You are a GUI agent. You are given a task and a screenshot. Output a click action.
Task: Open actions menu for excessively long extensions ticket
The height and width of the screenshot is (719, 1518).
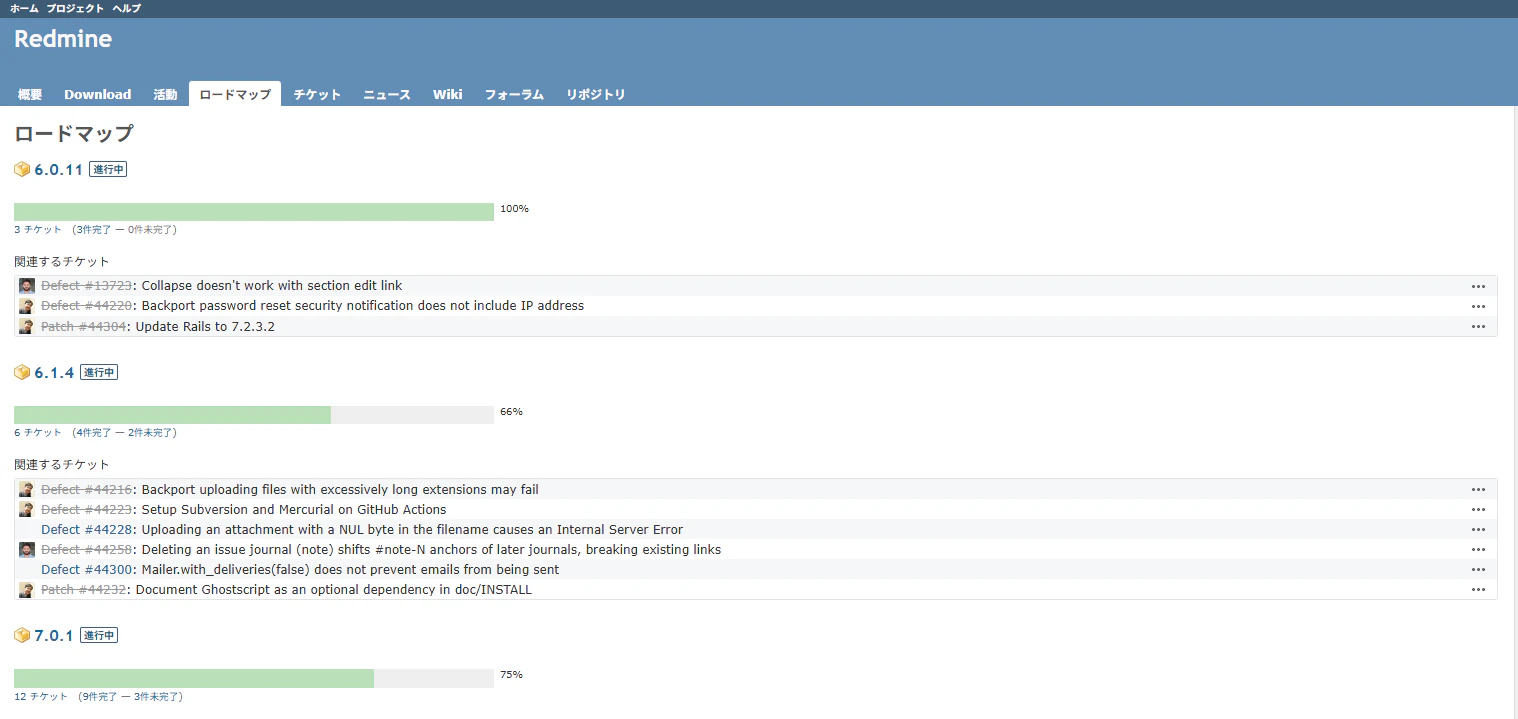coord(1478,490)
